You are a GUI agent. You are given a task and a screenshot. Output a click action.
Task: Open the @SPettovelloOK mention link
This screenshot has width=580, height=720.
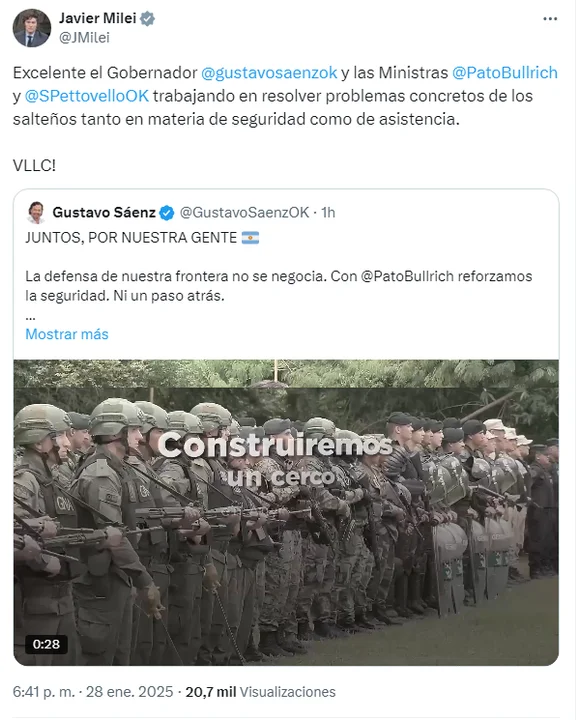pos(87,96)
